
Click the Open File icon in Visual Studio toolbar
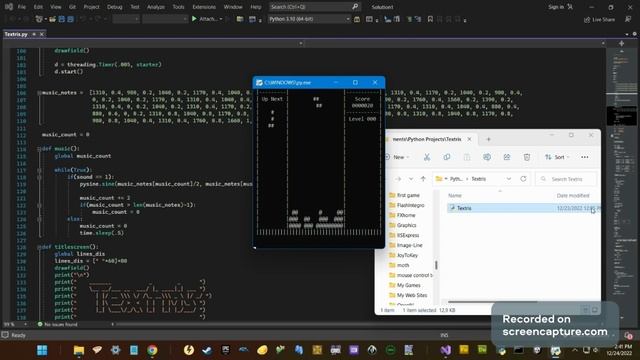pos(52,19)
